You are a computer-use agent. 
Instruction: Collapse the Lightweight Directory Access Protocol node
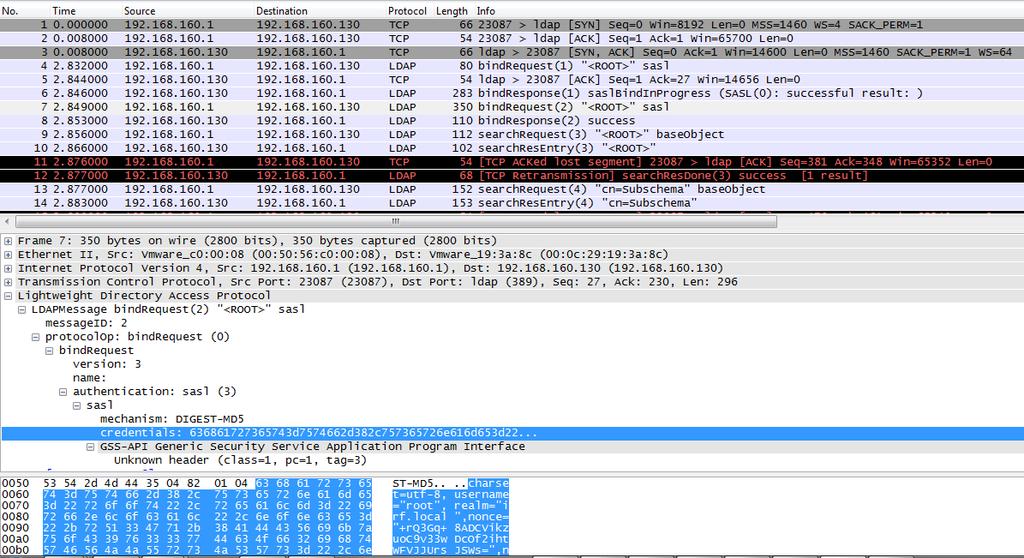pos(8,296)
